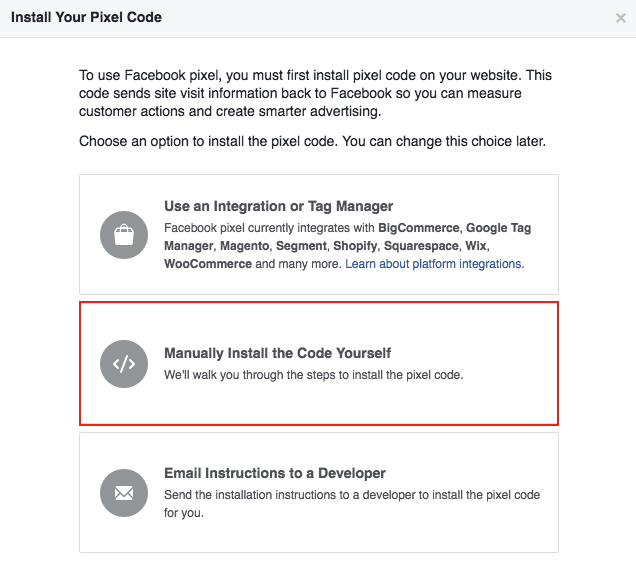Click the "Install Your Pixel Code" dialog title
Screen dimensions: 636x571
pos(86,17)
